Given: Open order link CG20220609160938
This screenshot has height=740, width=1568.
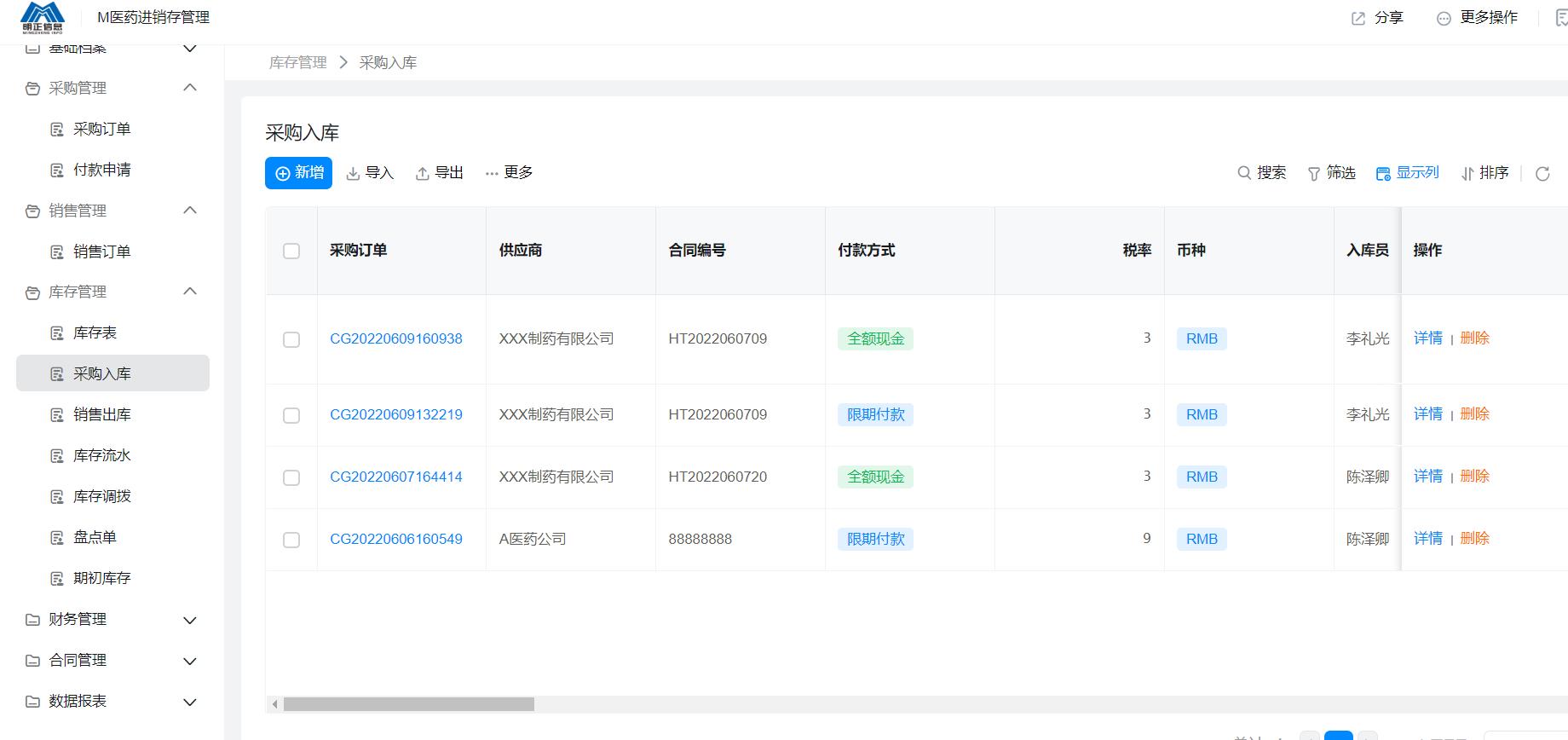Looking at the screenshot, I should pos(396,338).
